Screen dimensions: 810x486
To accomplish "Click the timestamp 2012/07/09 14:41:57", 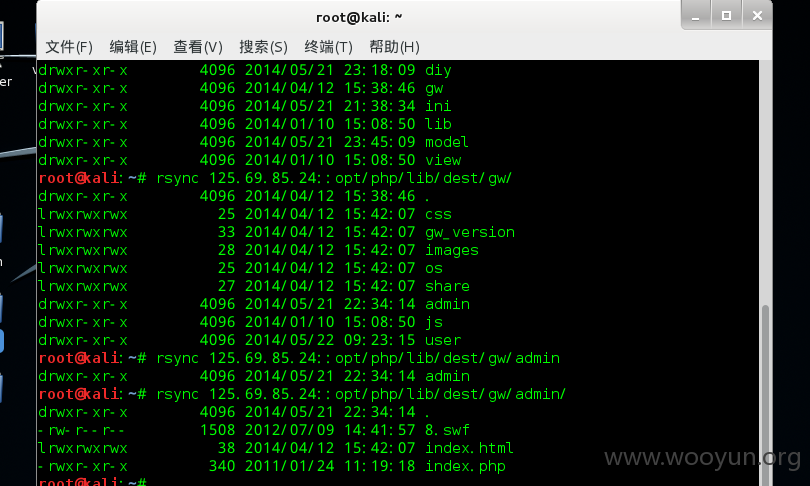I will click(330, 430).
